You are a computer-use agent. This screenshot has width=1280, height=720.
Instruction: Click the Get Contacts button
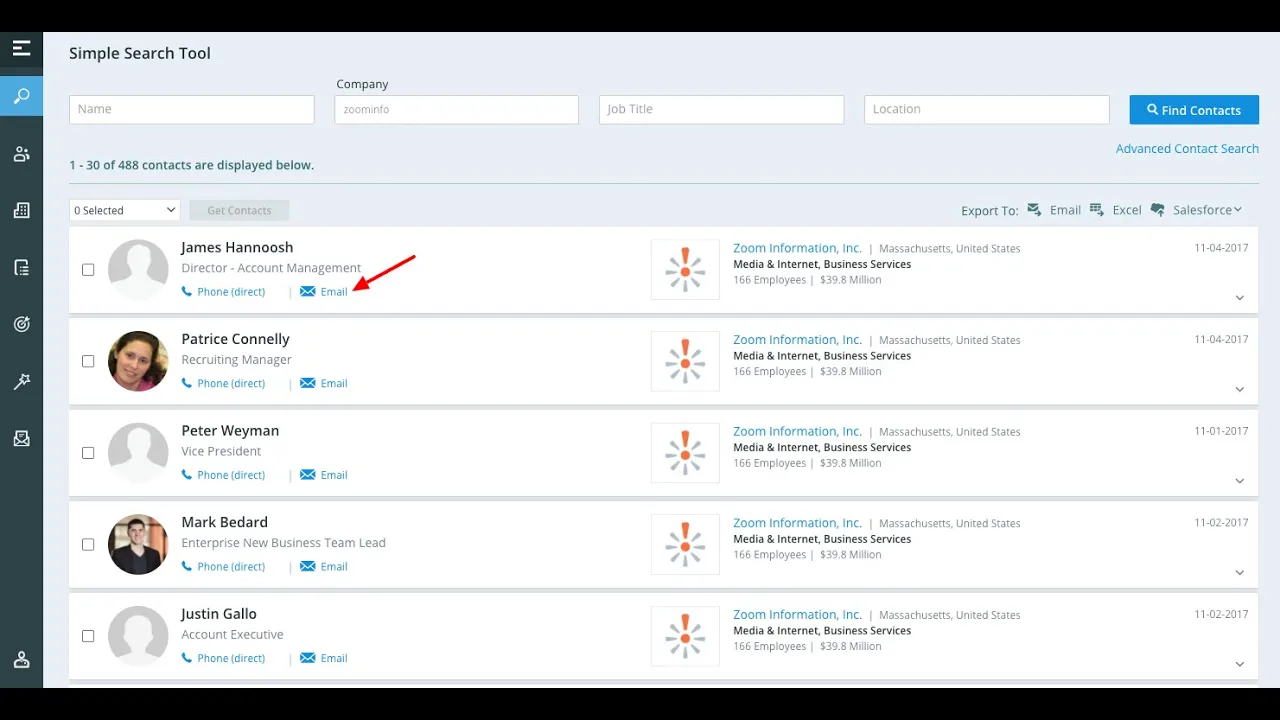pos(239,210)
